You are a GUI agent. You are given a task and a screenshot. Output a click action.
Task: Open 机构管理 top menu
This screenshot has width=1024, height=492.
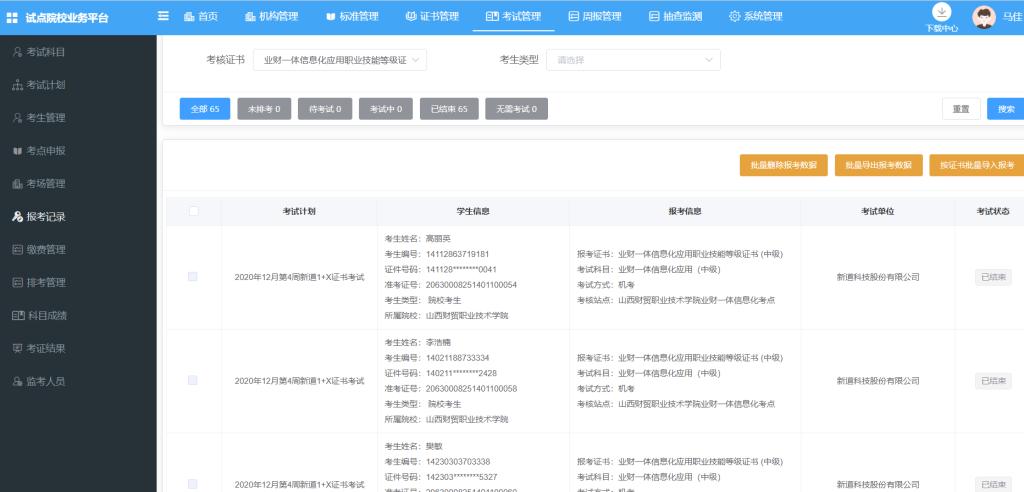pyautogui.click(x=271, y=17)
